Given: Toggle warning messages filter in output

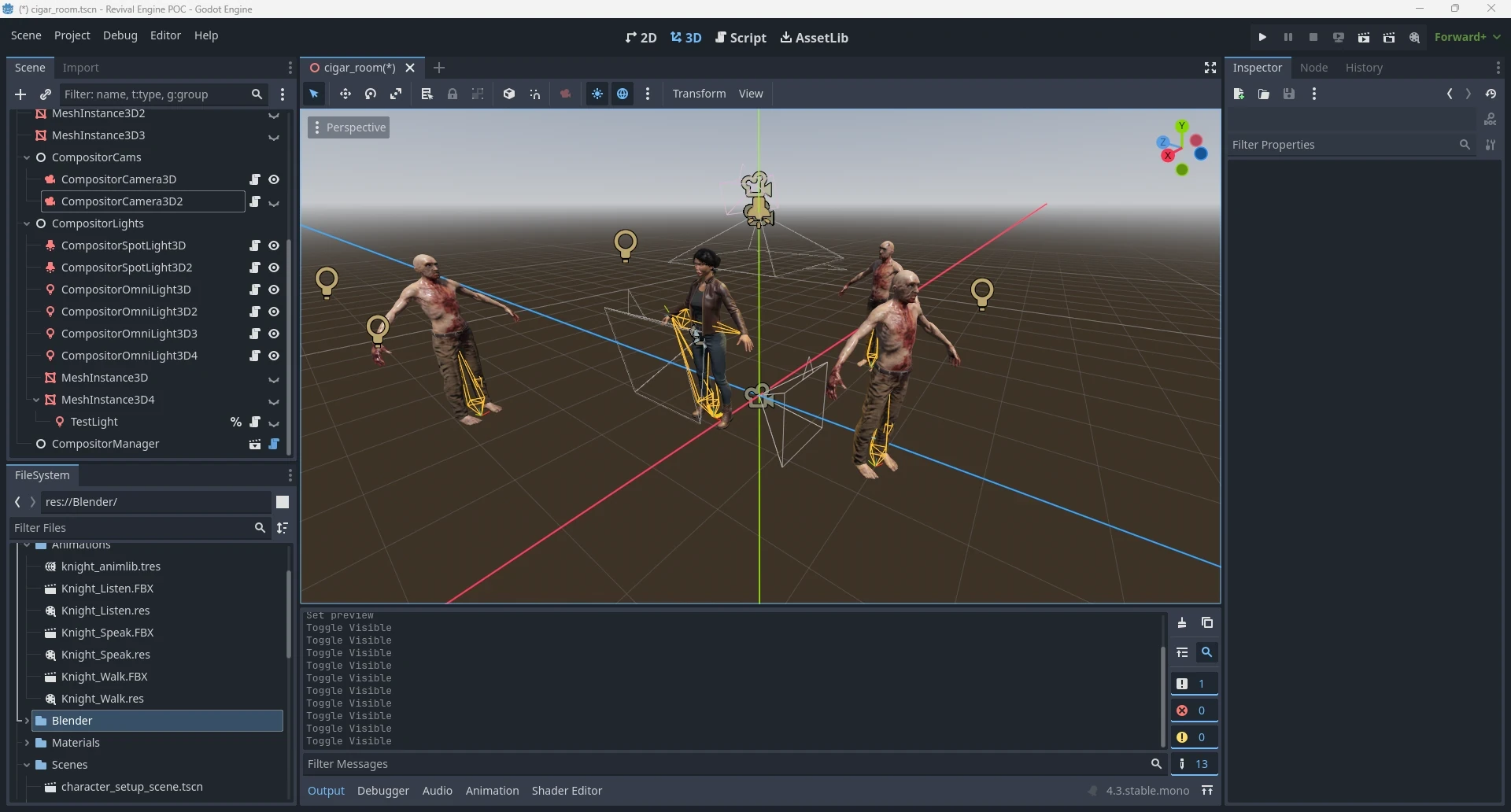Looking at the screenshot, I should point(1194,737).
